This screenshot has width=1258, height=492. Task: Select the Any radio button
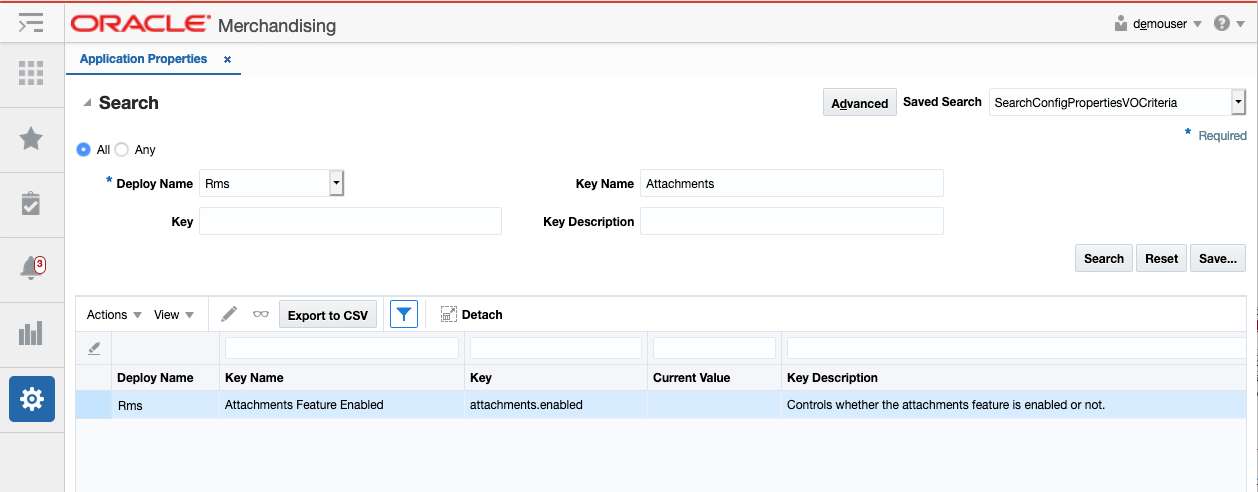click(x=122, y=149)
